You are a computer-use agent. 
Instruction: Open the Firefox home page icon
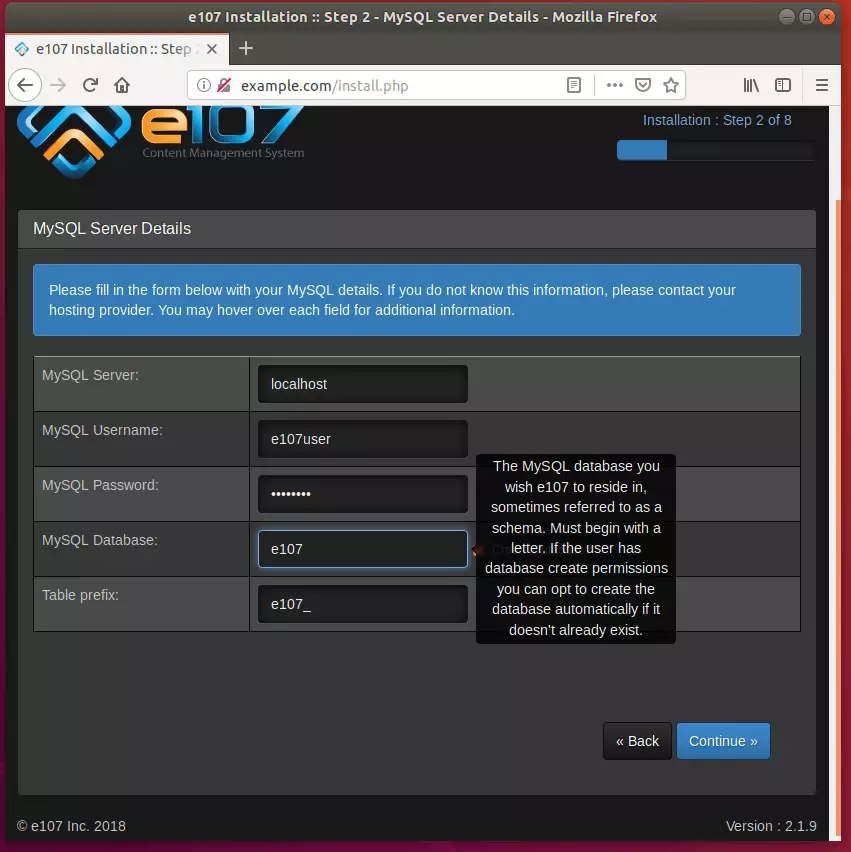tap(122, 85)
